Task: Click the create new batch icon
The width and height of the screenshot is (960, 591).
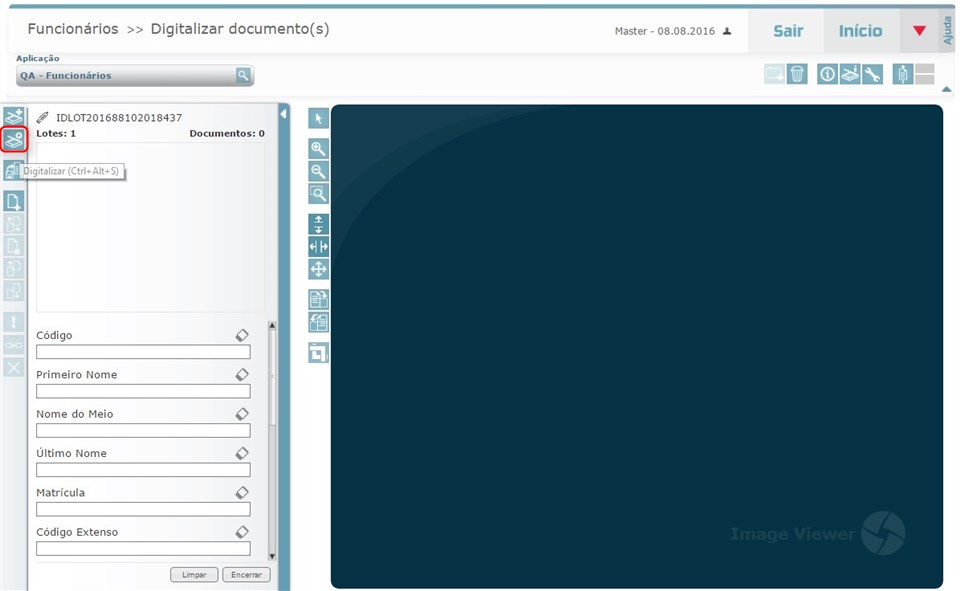Action: coord(13,115)
